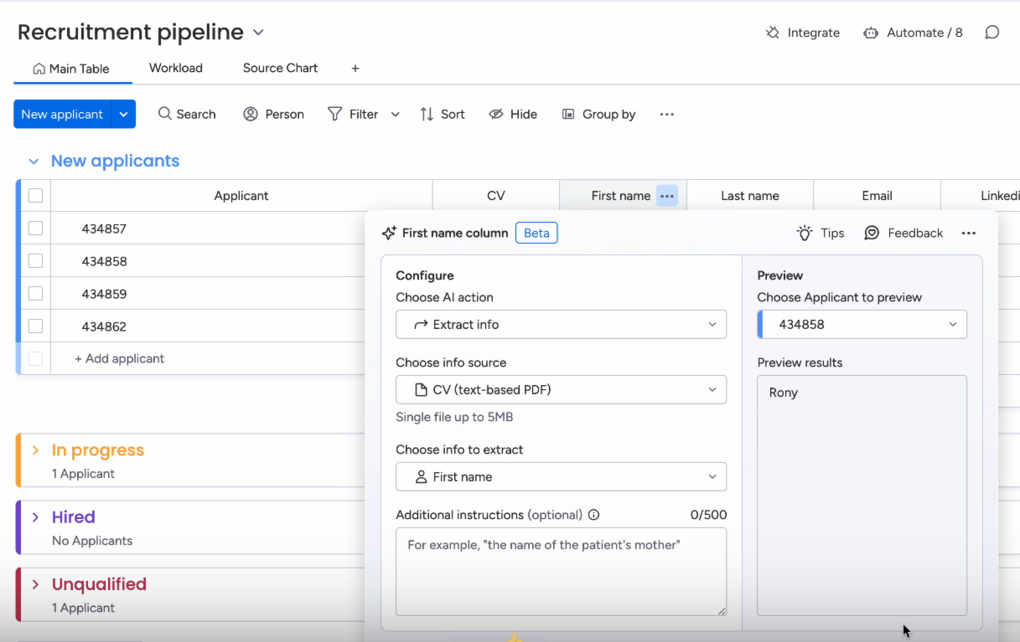Open the Integrate option
The image size is (1020, 642).
pyautogui.click(x=803, y=33)
